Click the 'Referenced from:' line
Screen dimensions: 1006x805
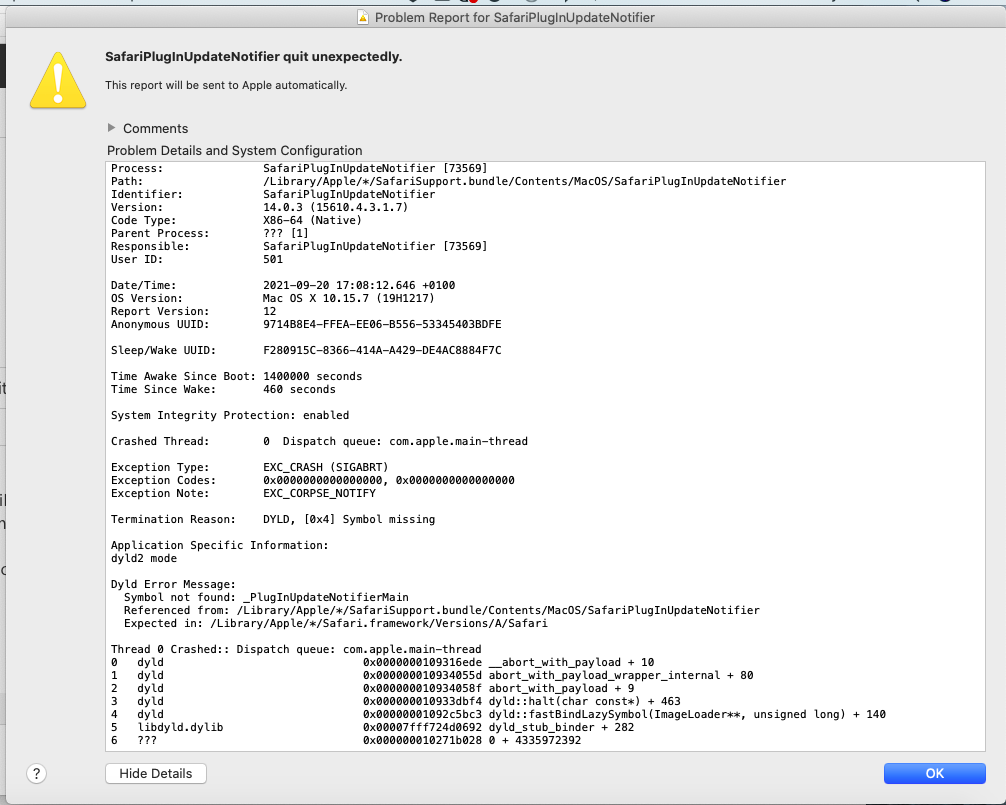(x=441, y=610)
